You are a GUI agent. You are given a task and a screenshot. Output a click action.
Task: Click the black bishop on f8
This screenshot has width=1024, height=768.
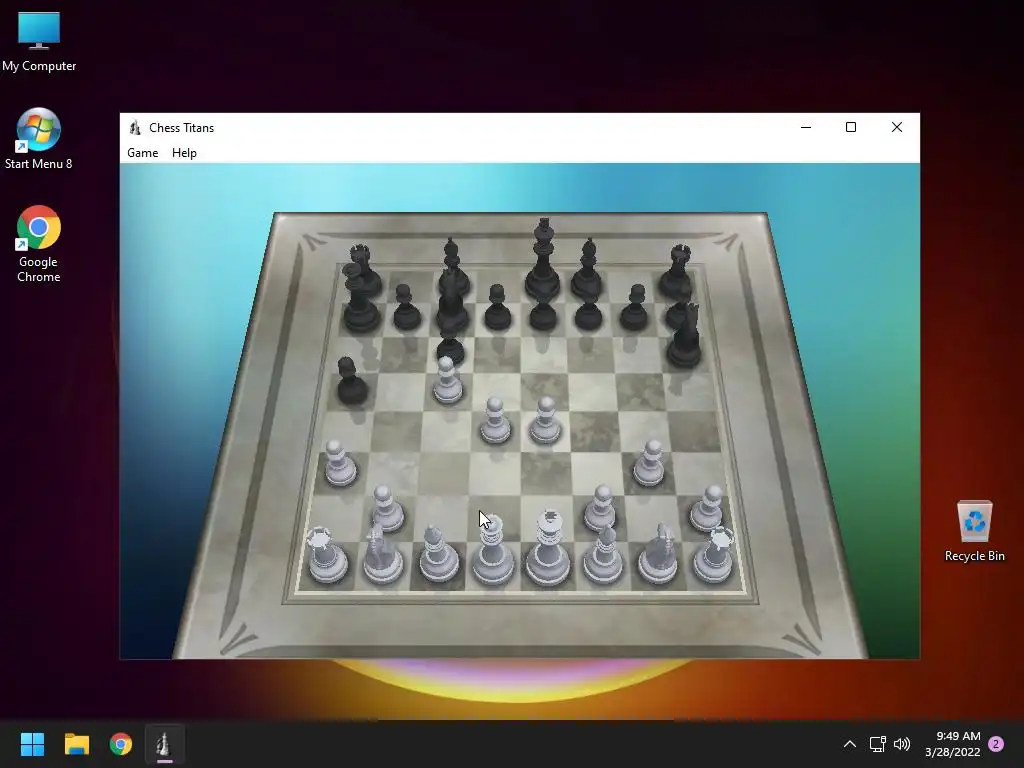click(x=587, y=269)
